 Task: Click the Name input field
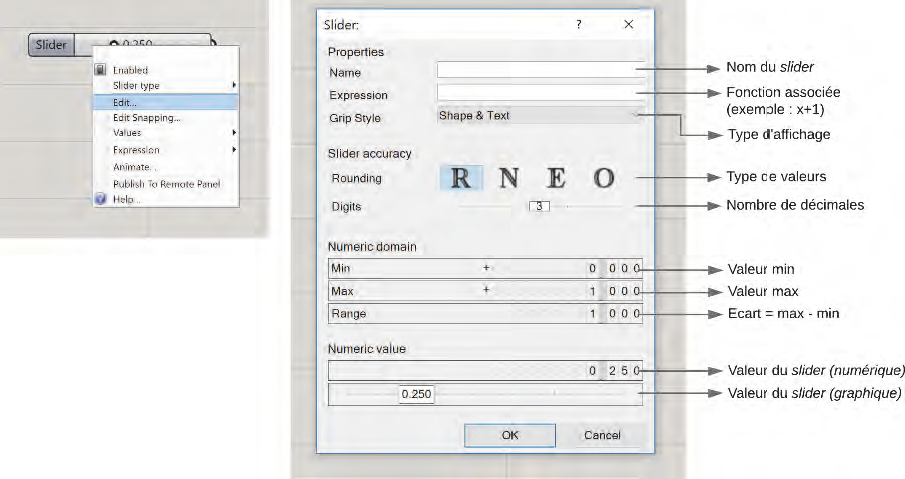click(x=539, y=70)
